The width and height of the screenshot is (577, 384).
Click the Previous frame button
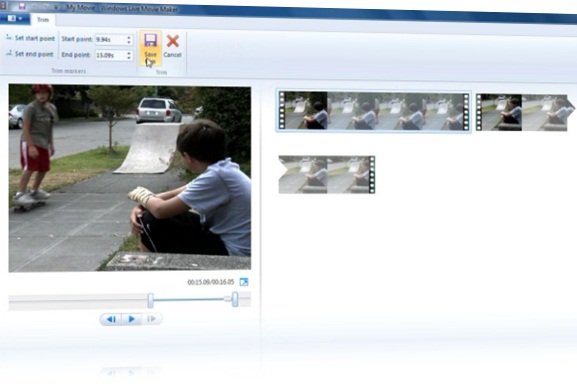click(111, 319)
